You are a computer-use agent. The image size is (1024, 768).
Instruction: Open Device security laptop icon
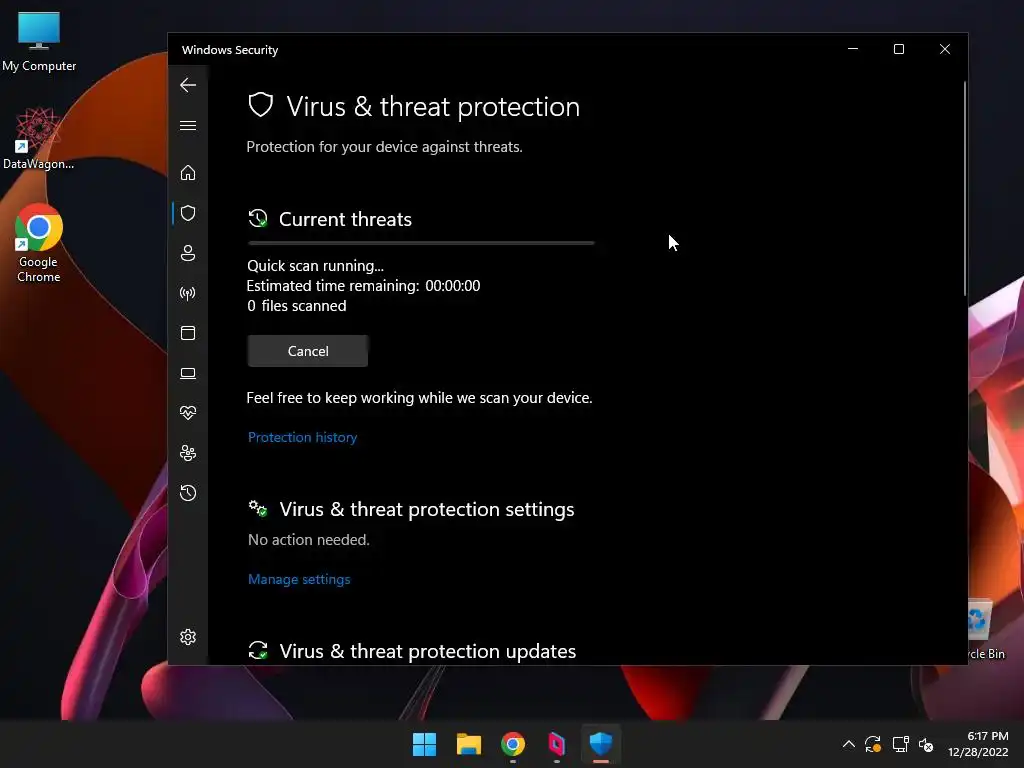188,374
